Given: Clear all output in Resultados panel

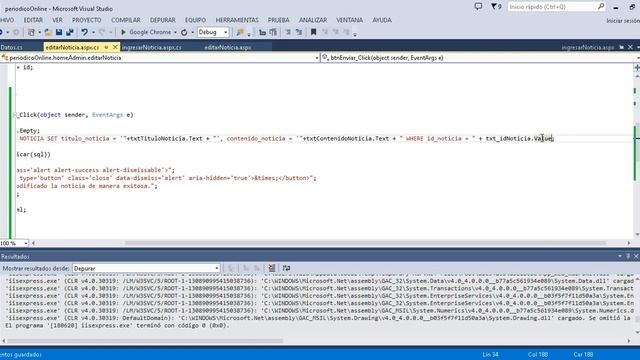Looking at the screenshot, I should pos(271,268).
